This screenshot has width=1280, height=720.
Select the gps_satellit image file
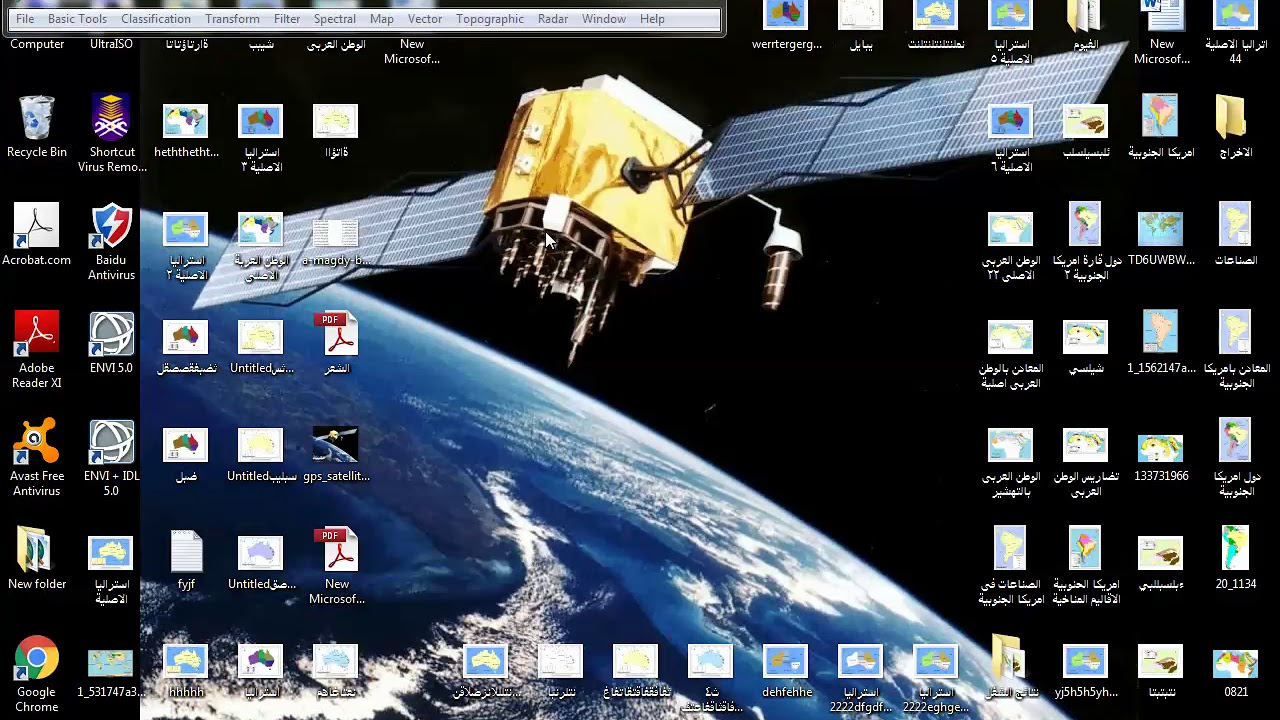336,455
